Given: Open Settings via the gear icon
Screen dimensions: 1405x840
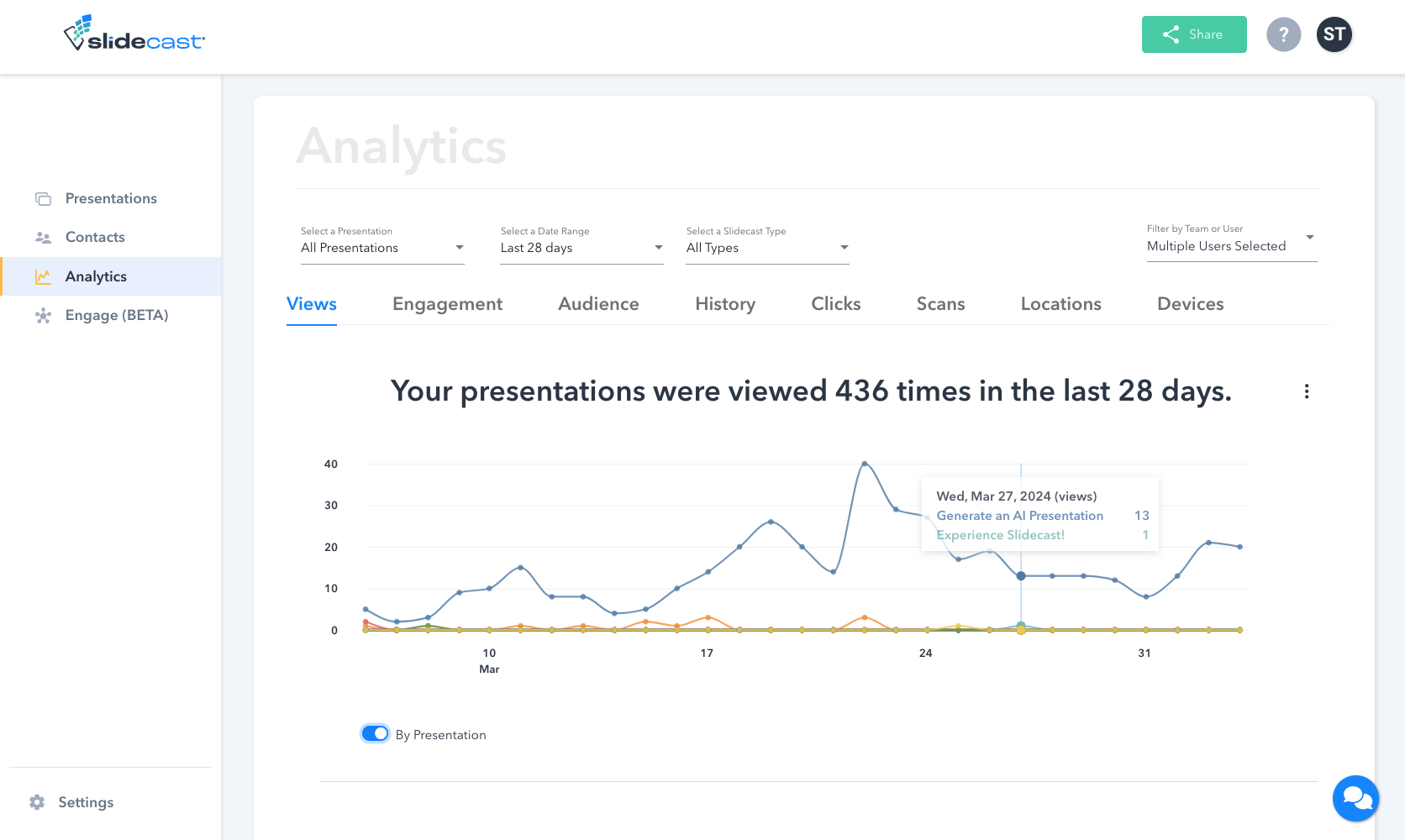Looking at the screenshot, I should (x=36, y=802).
